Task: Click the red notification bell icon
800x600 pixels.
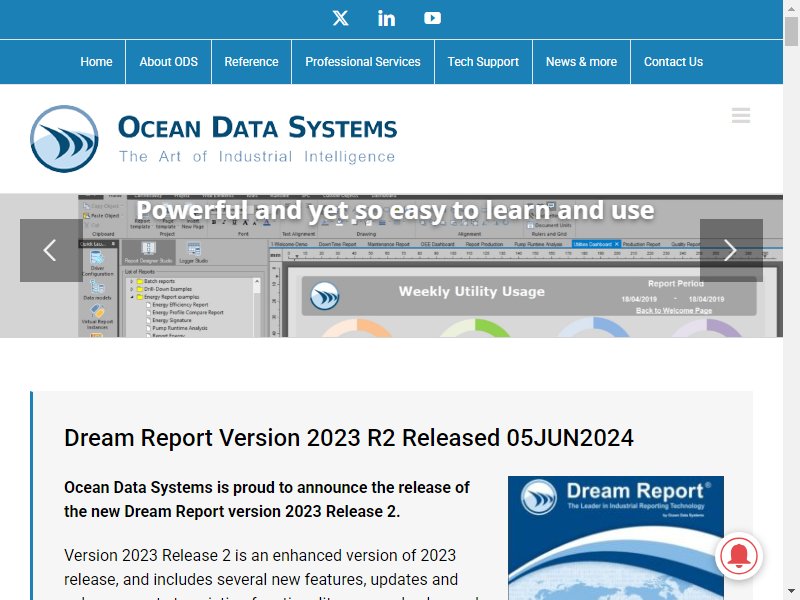Action: click(x=739, y=556)
